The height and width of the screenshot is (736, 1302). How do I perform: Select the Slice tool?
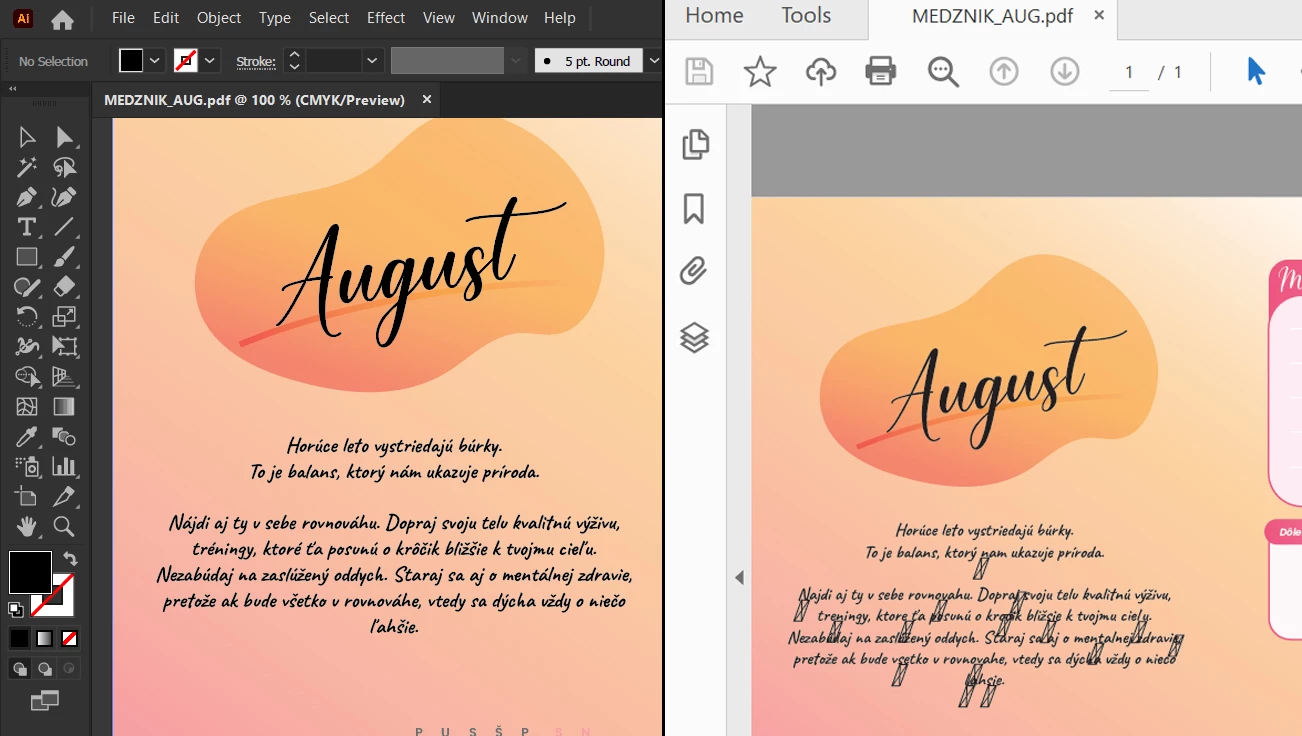coord(65,496)
